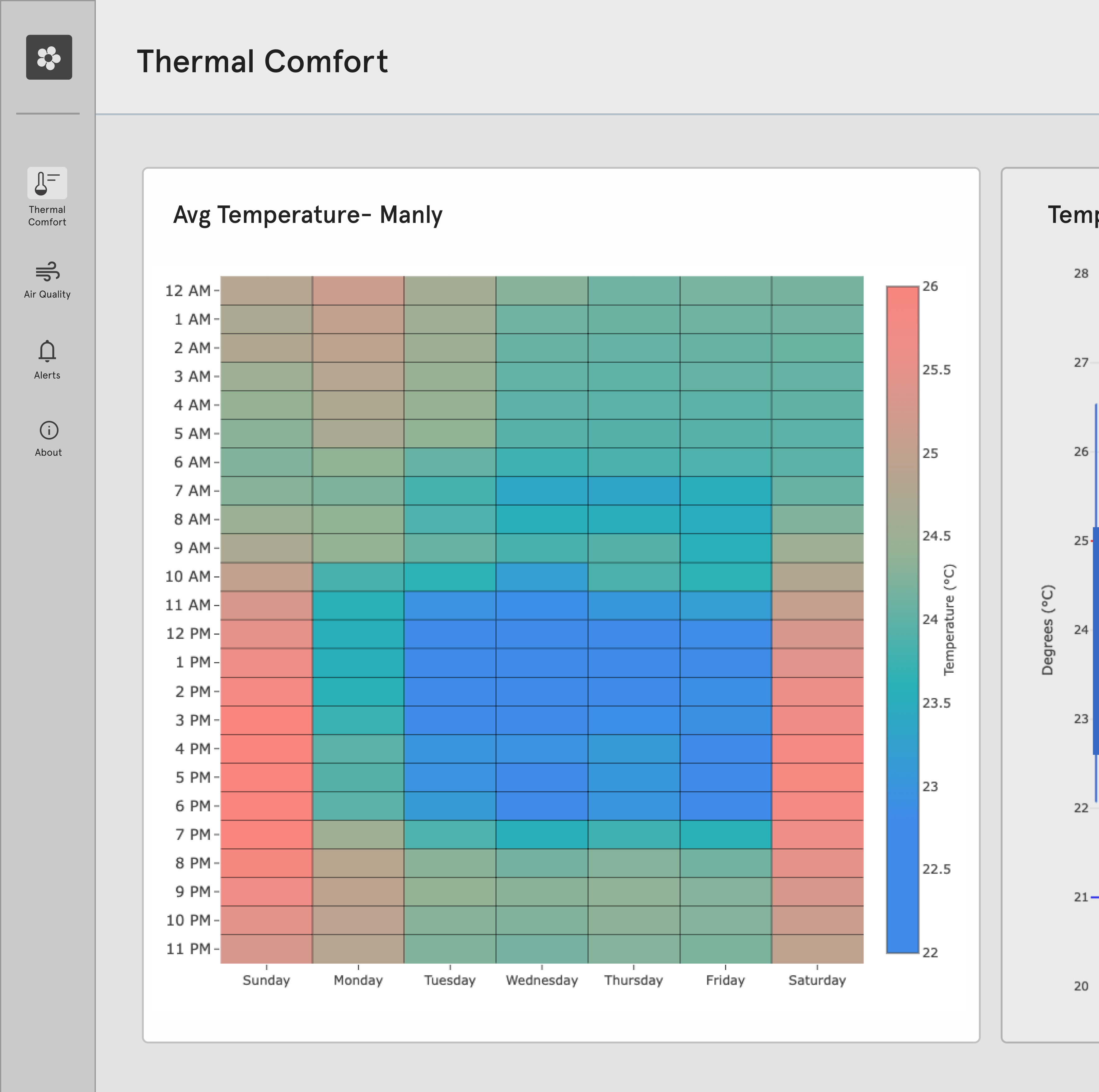Click the app logo flower icon
The height and width of the screenshot is (1092, 1099).
[x=49, y=58]
